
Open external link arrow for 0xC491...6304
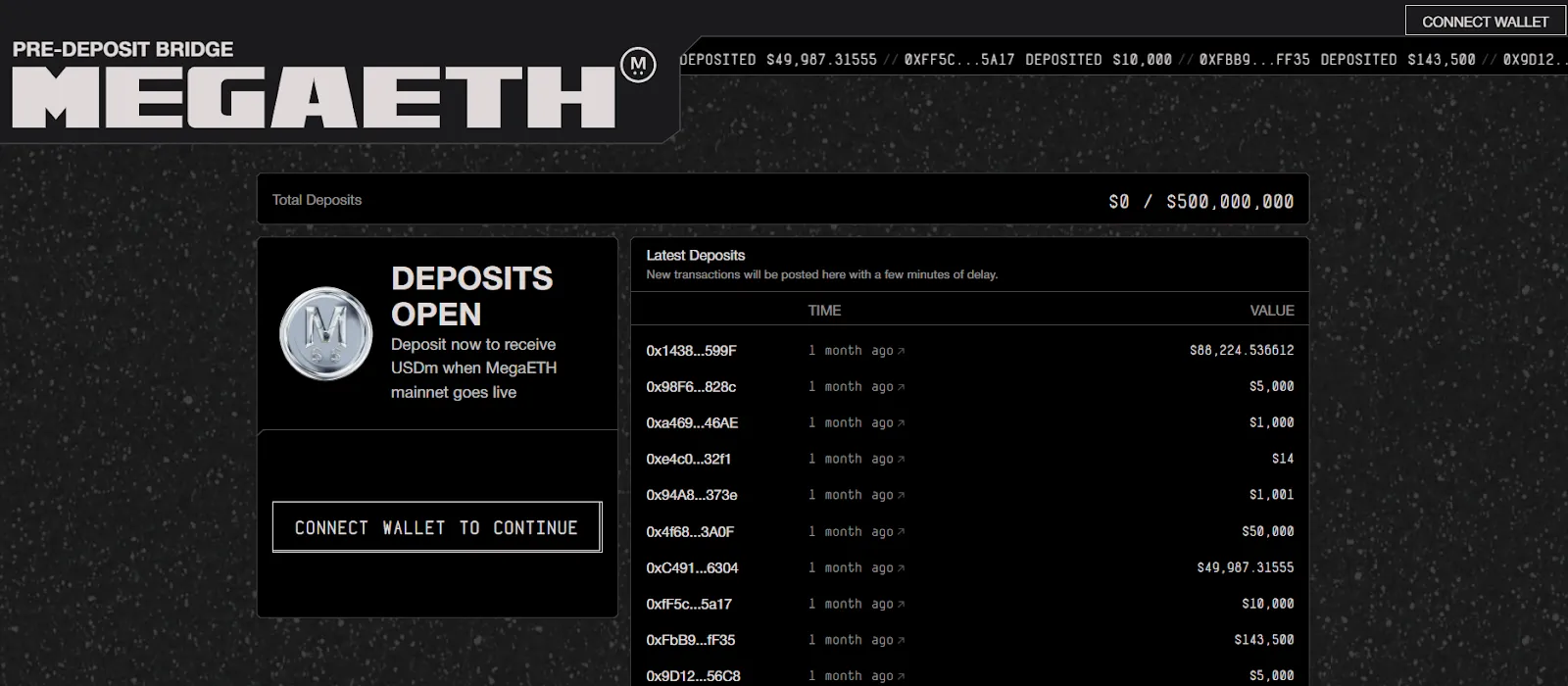click(902, 568)
